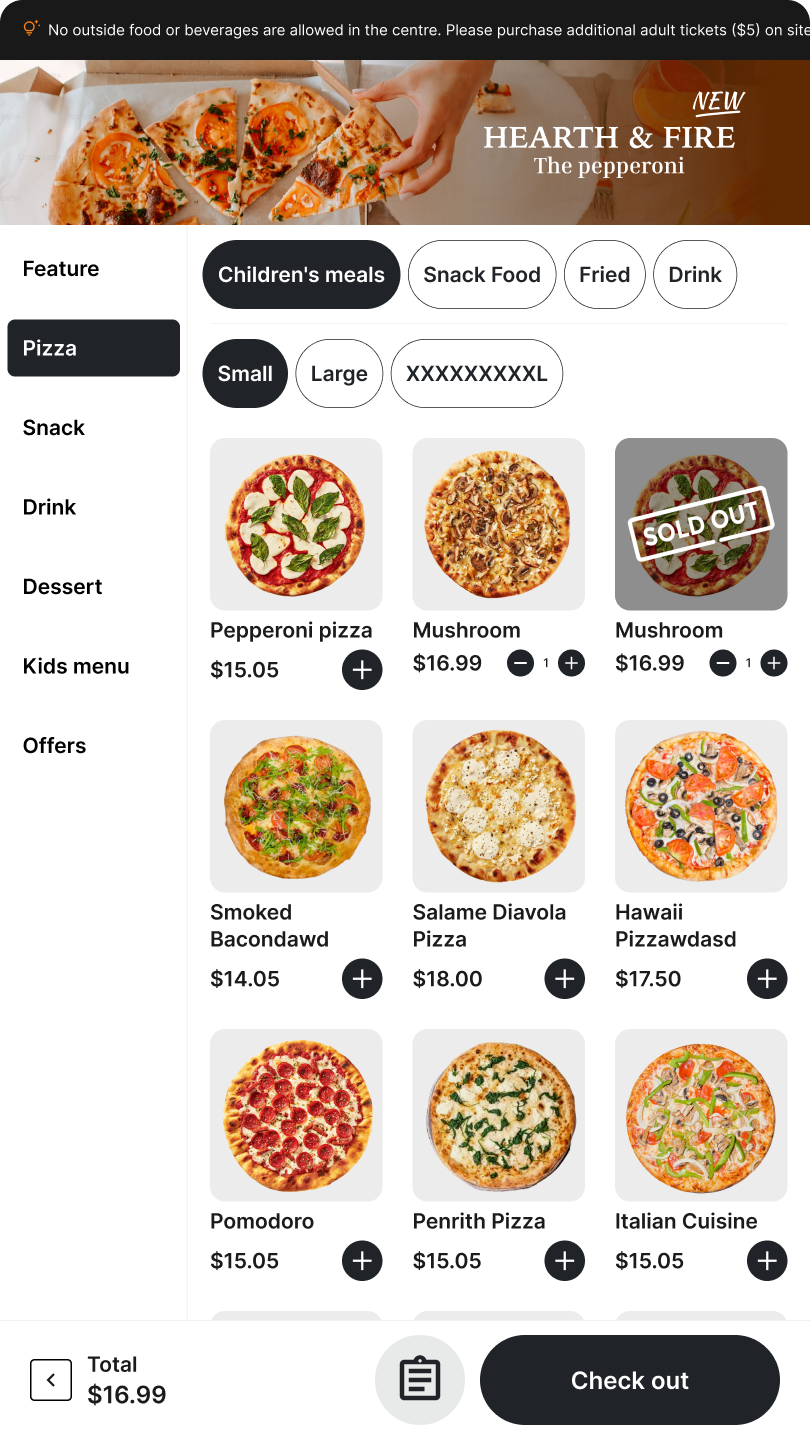Switch to the Snack Food tab

pos(482,275)
